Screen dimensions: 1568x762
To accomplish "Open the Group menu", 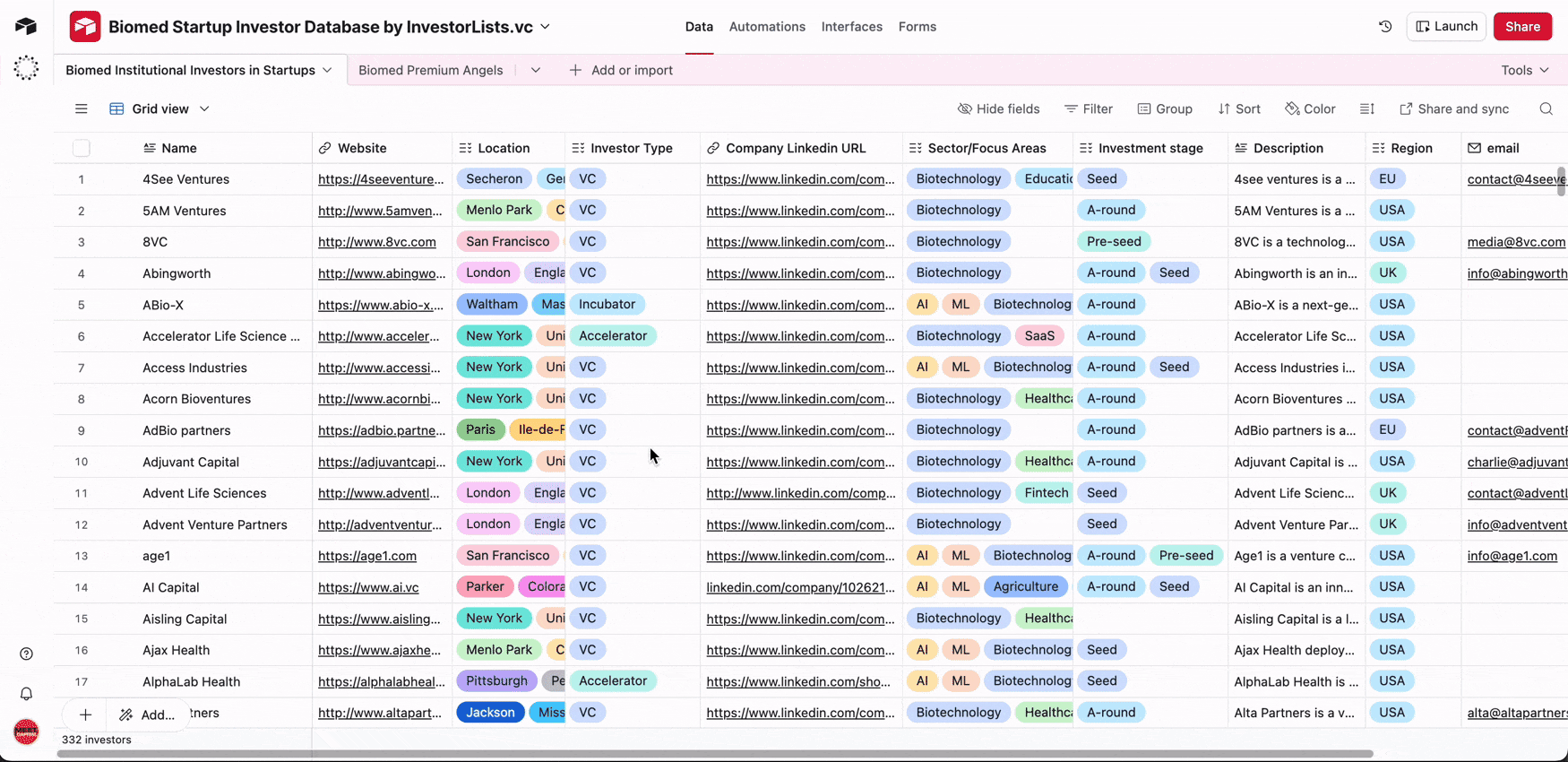I will point(1165,108).
